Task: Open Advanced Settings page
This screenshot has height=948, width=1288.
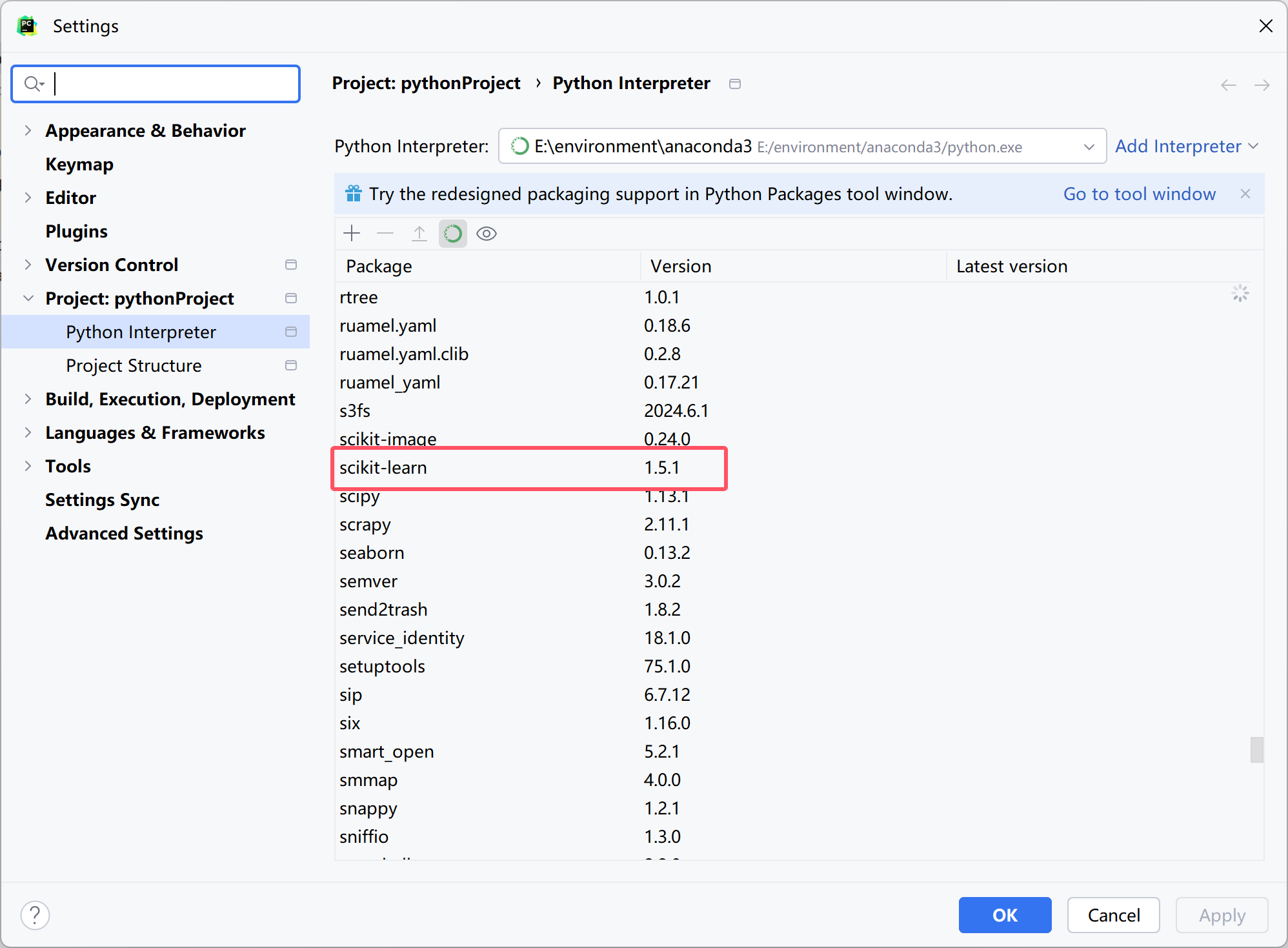Action: [124, 533]
